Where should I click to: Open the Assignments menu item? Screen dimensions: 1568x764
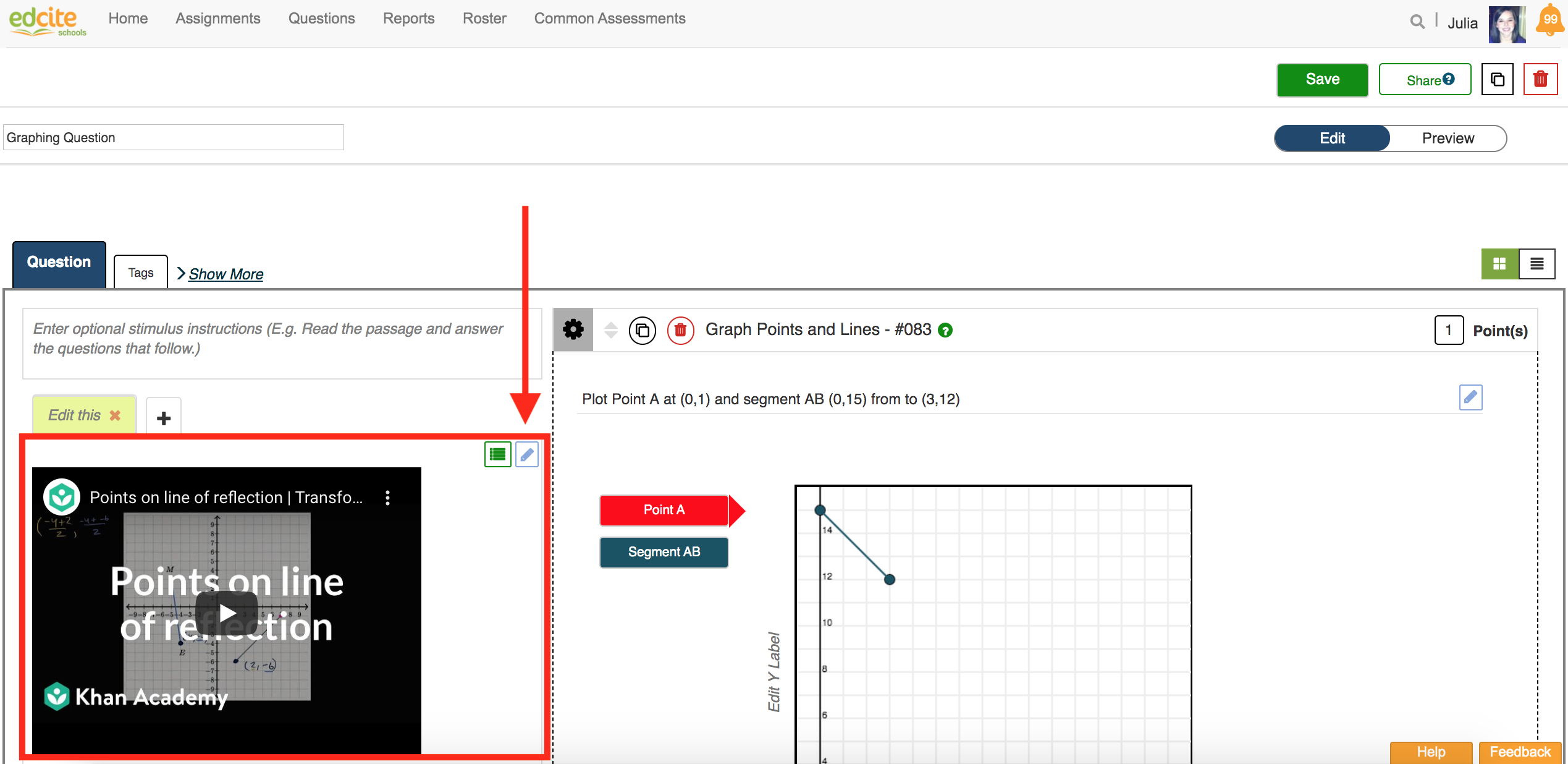[217, 19]
